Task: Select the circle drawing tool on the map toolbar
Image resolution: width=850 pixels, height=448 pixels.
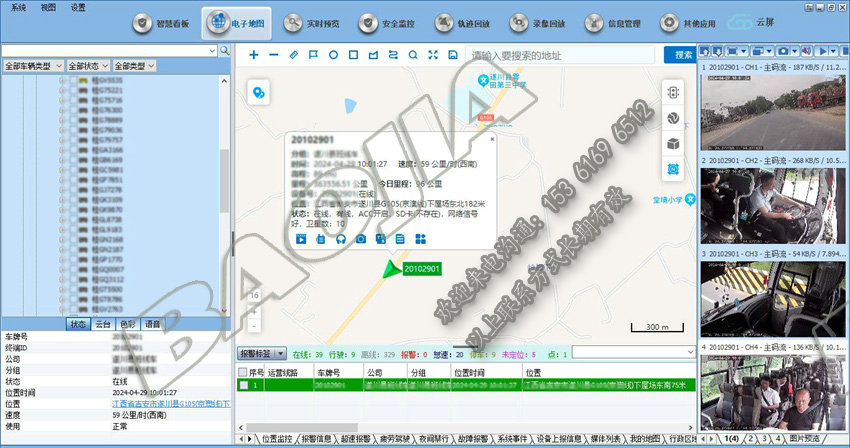Action: pos(333,54)
